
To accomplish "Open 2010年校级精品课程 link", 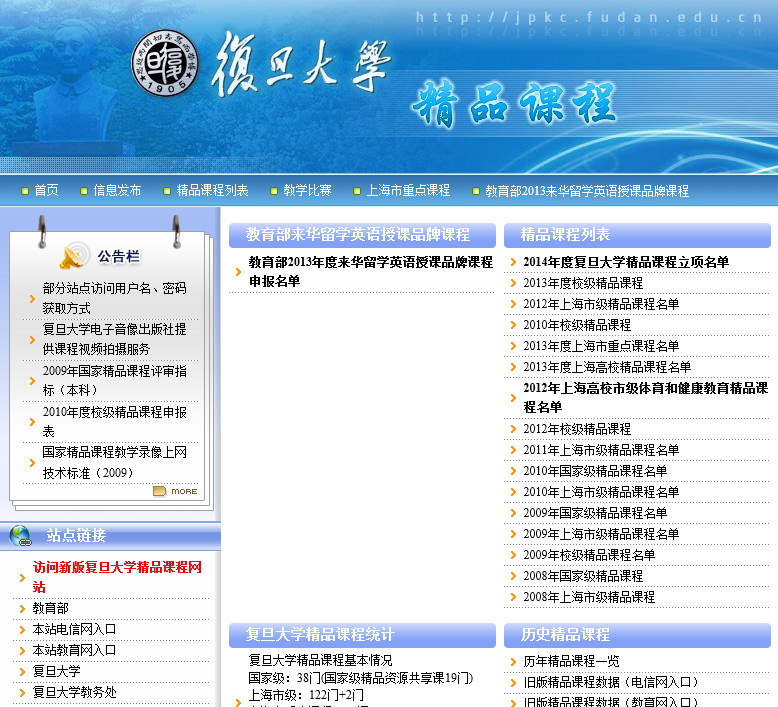I will click(577, 325).
